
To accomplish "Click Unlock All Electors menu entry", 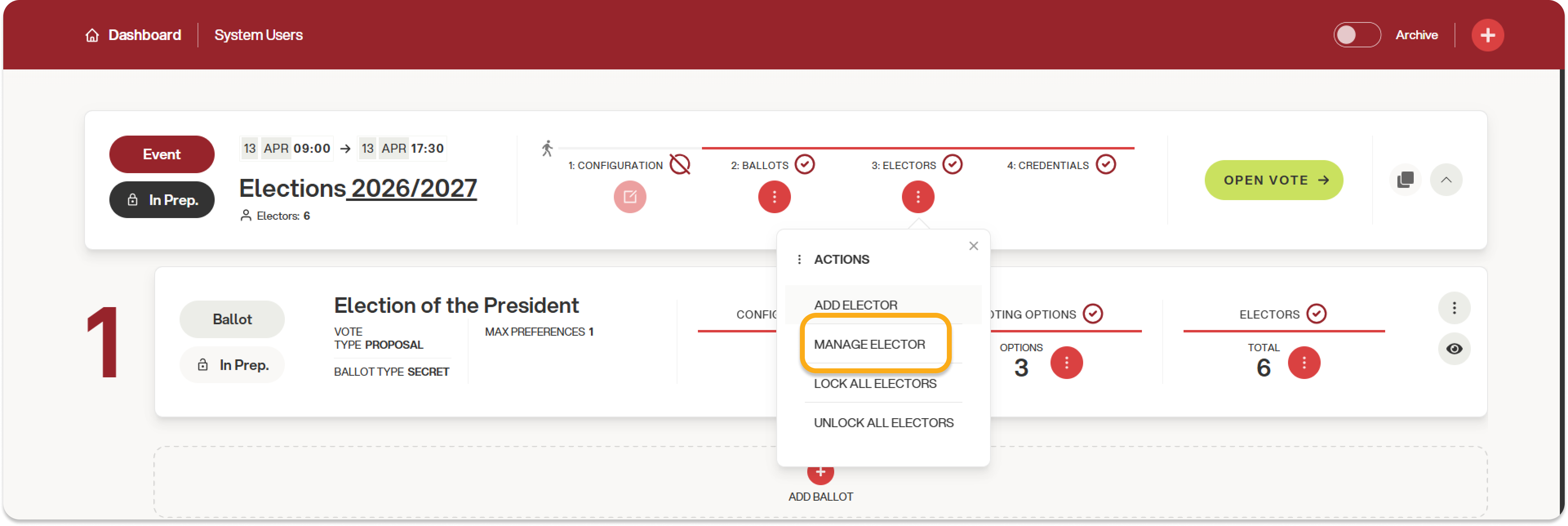I will 883,423.
